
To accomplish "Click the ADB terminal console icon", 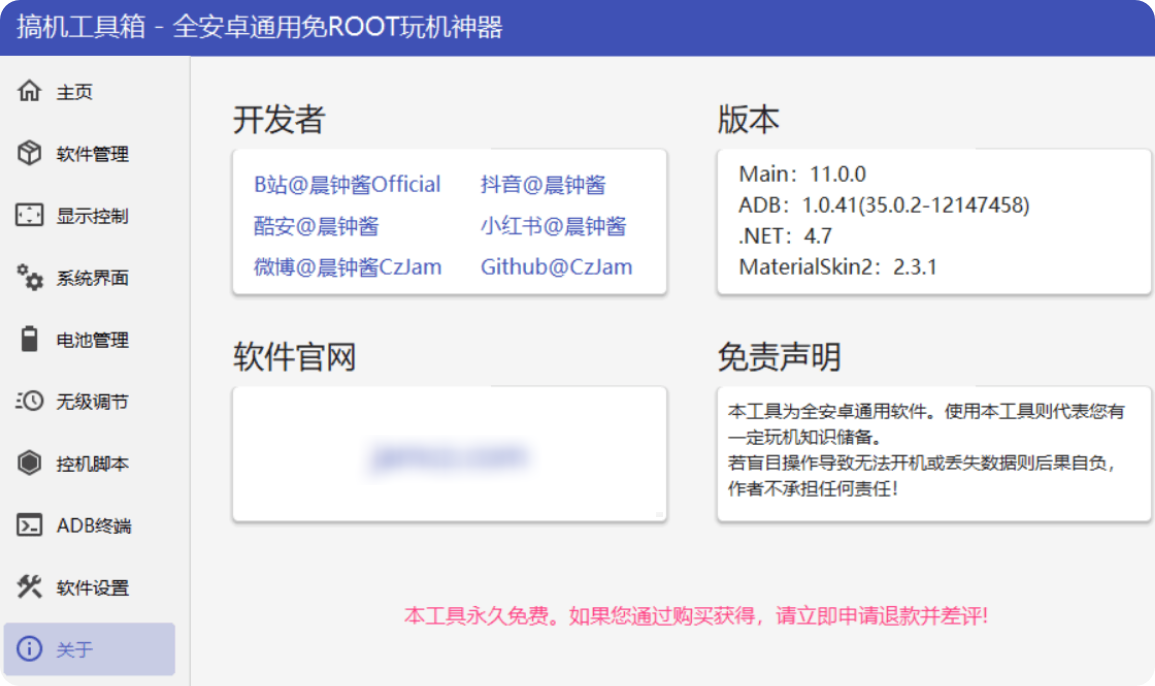I will [x=30, y=526].
